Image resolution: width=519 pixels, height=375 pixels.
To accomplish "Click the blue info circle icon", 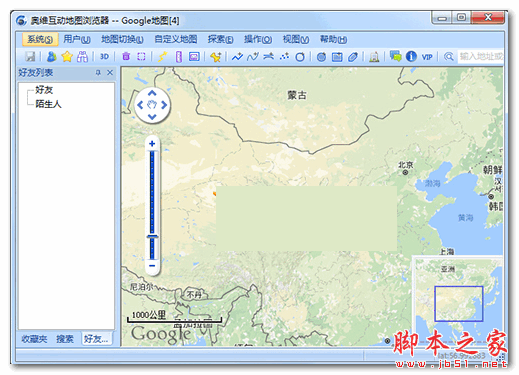I will coord(411,56).
